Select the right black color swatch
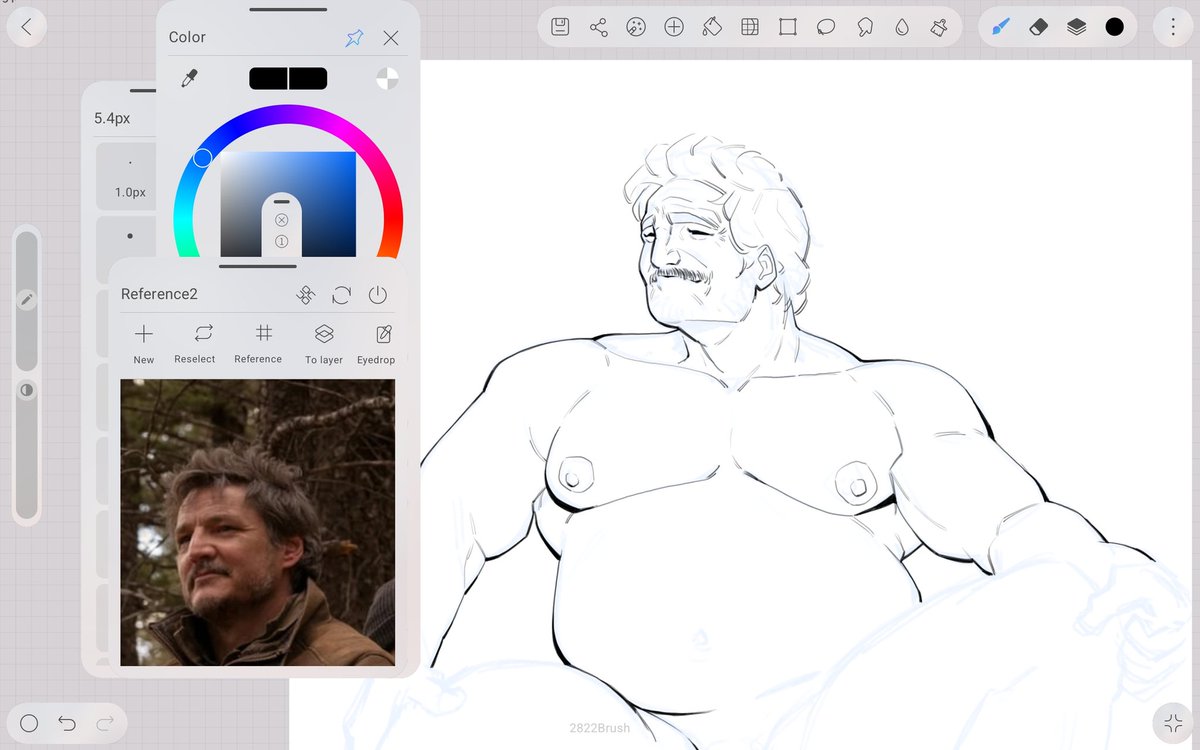The width and height of the screenshot is (1200, 750). click(308, 79)
